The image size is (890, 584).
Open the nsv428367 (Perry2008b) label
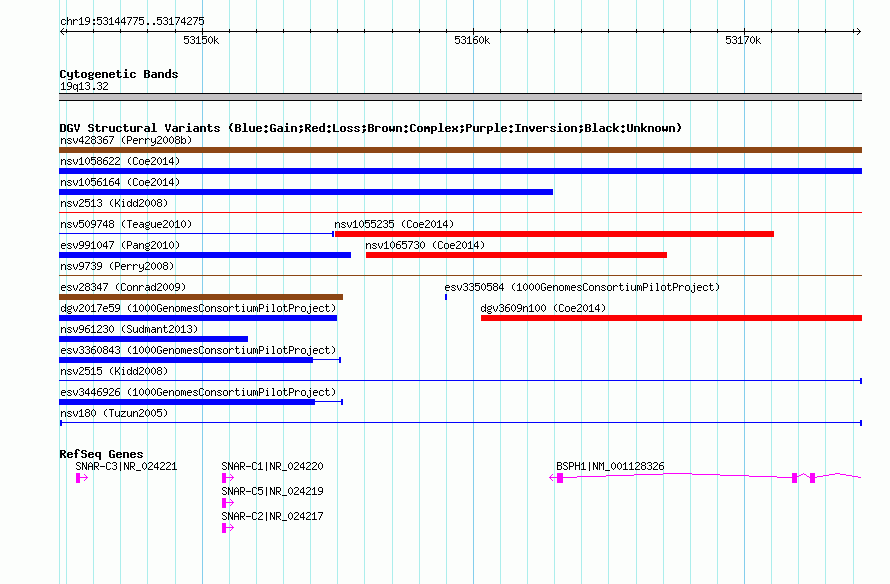(126, 140)
